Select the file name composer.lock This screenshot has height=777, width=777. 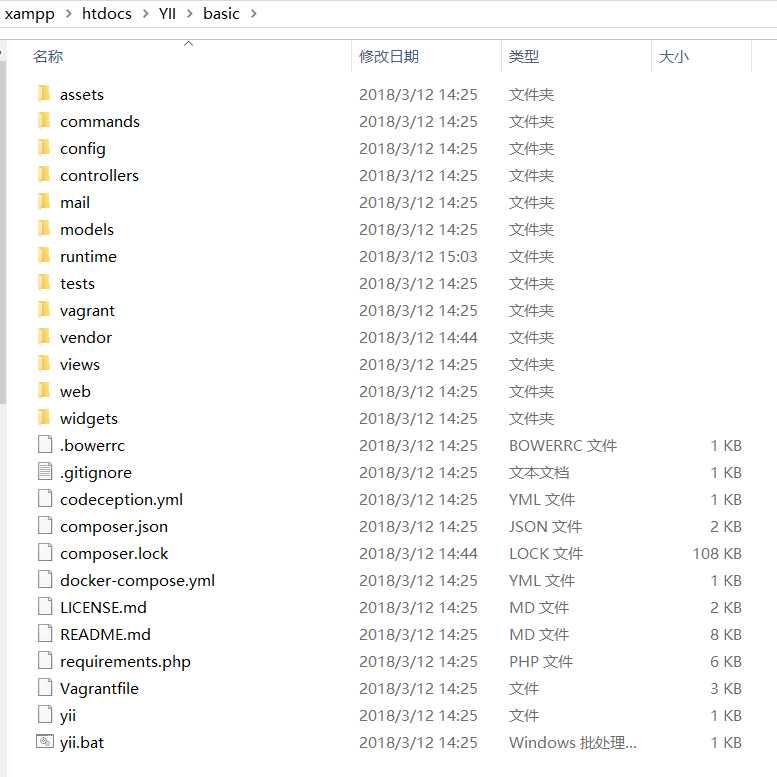click(114, 553)
